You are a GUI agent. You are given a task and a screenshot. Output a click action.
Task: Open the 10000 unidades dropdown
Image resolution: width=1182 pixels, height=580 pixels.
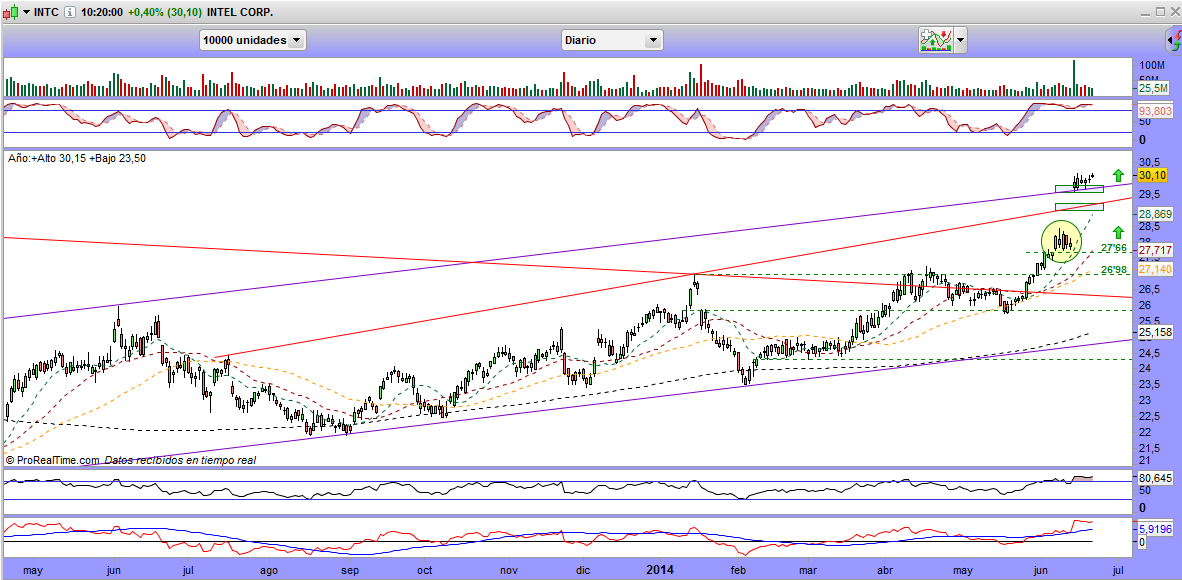click(x=253, y=40)
